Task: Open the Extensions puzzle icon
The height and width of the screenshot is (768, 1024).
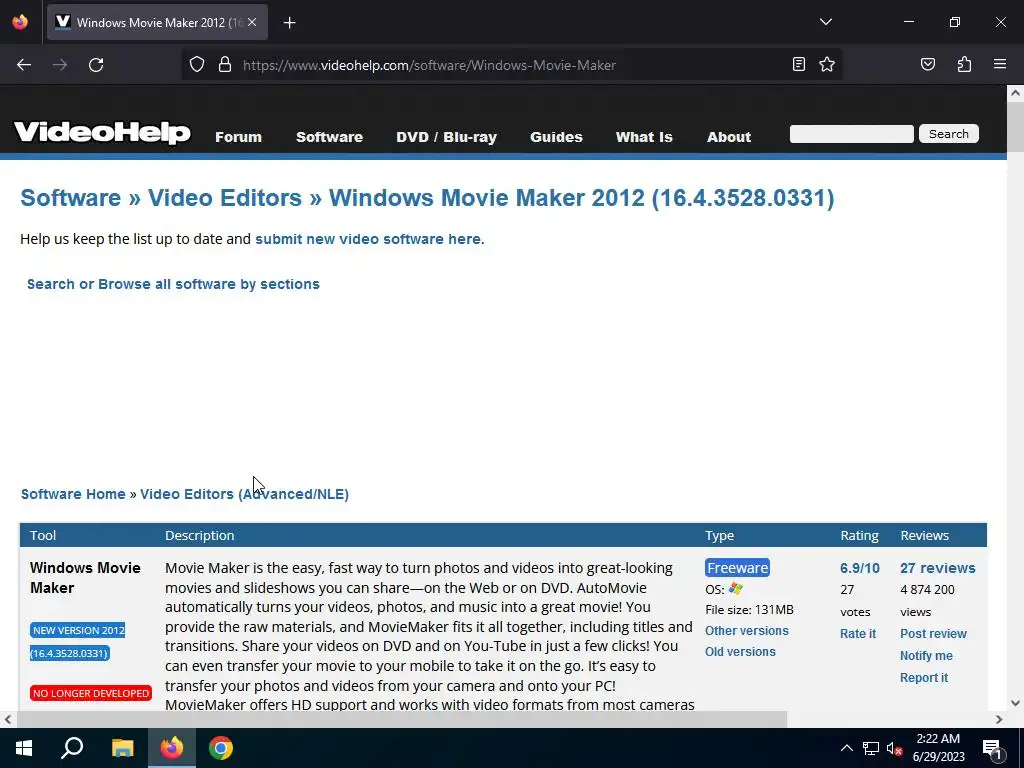Action: tap(964, 64)
